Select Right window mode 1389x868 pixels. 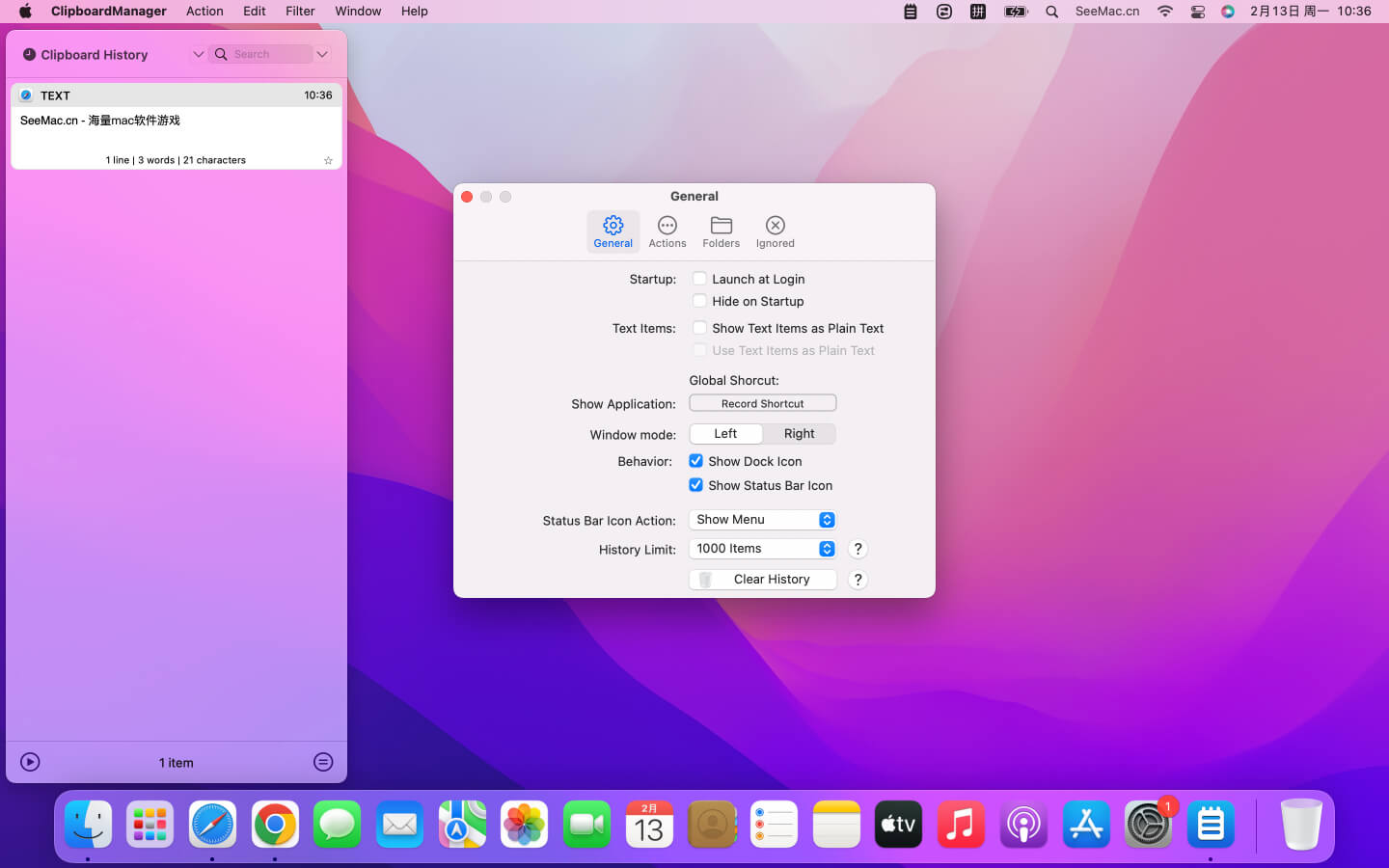(x=799, y=434)
